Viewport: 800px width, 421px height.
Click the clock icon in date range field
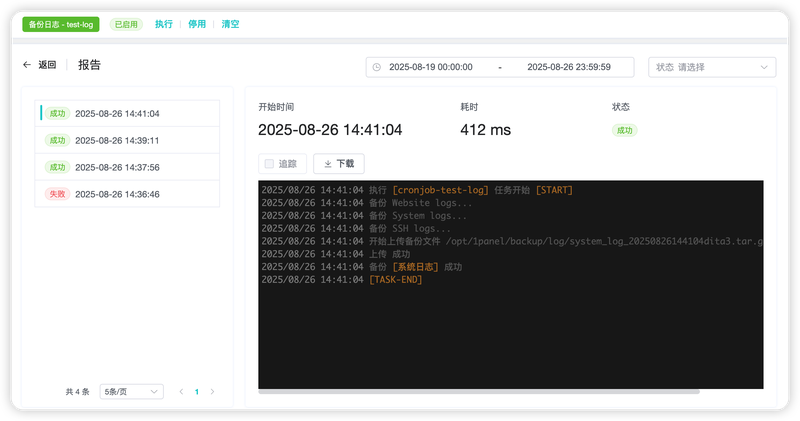377,67
